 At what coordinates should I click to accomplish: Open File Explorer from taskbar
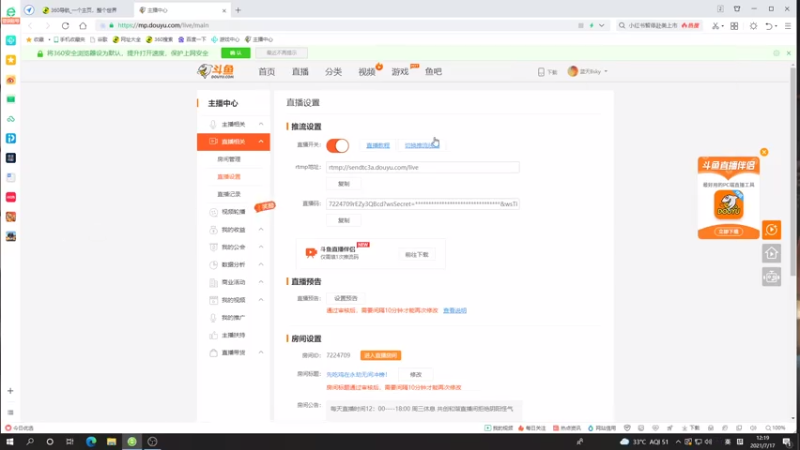(111, 442)
